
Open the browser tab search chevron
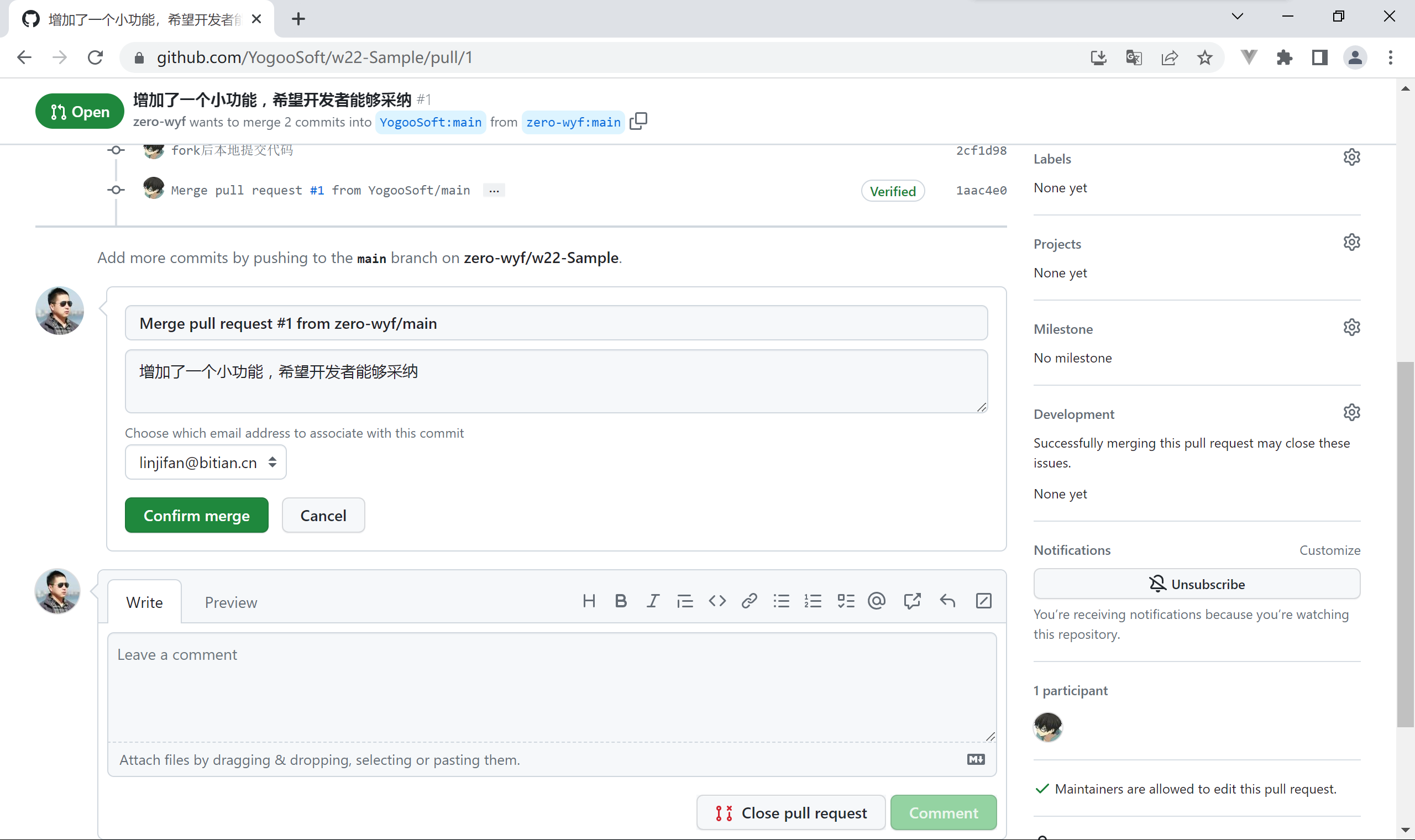[1237, 17]
